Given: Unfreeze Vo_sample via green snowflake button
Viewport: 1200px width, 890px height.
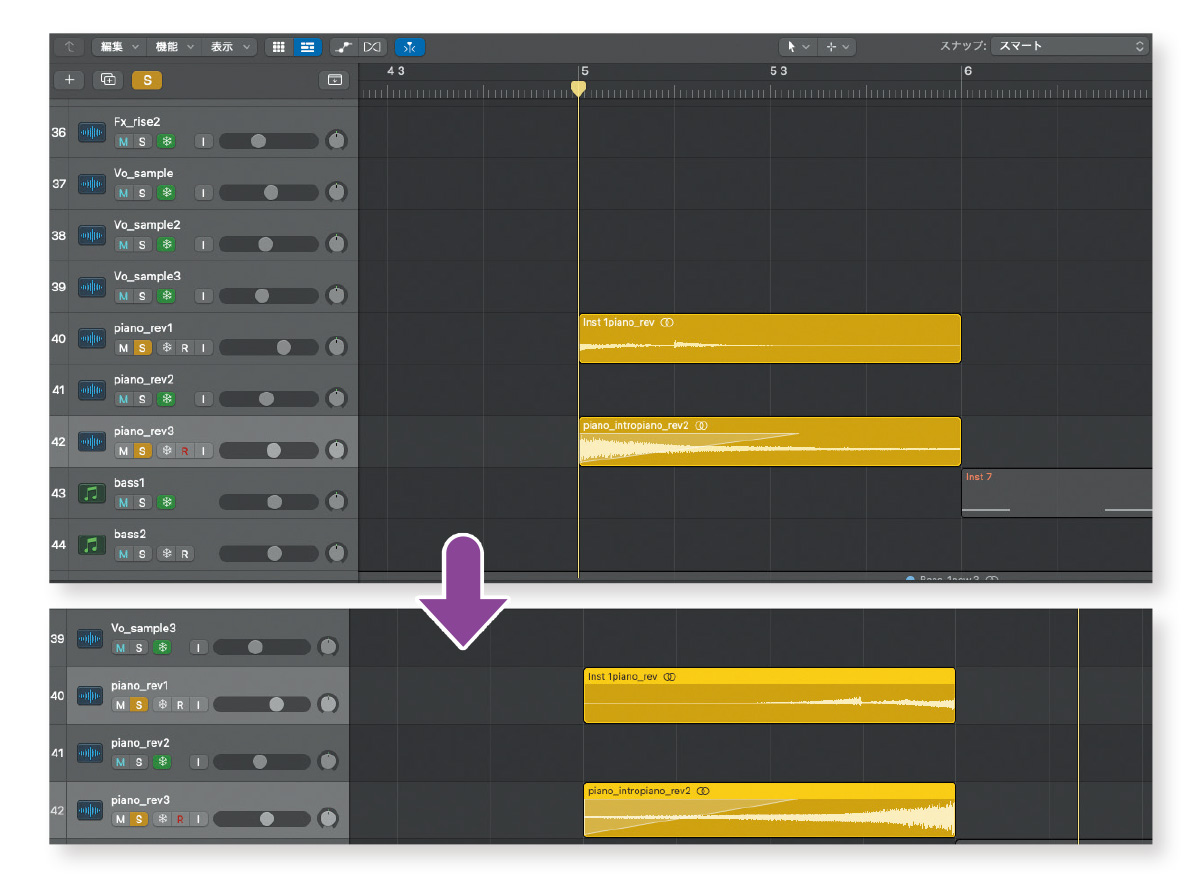Looking at the screenshot, I should coord(167,193).
